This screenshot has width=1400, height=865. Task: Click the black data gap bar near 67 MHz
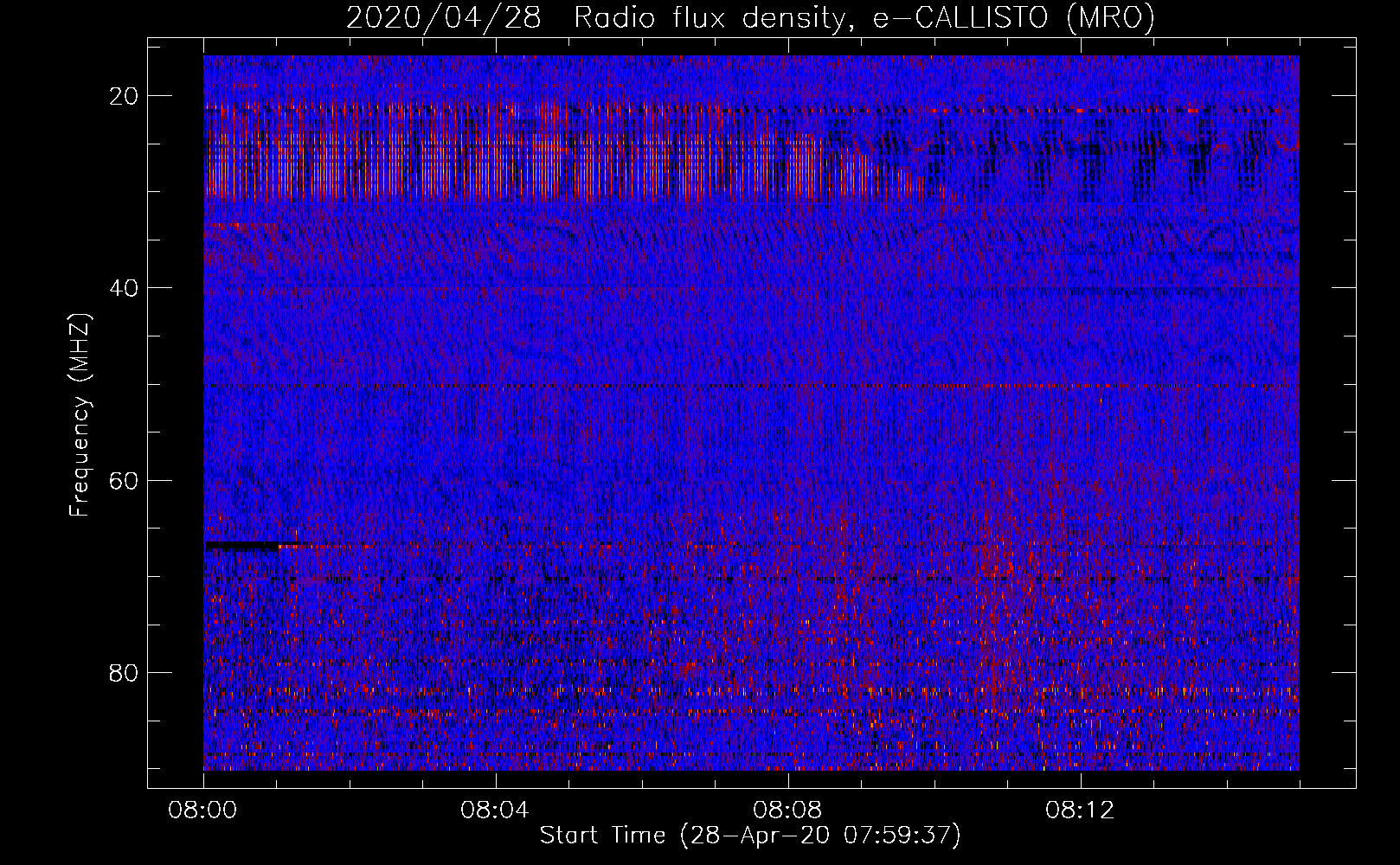242,546
